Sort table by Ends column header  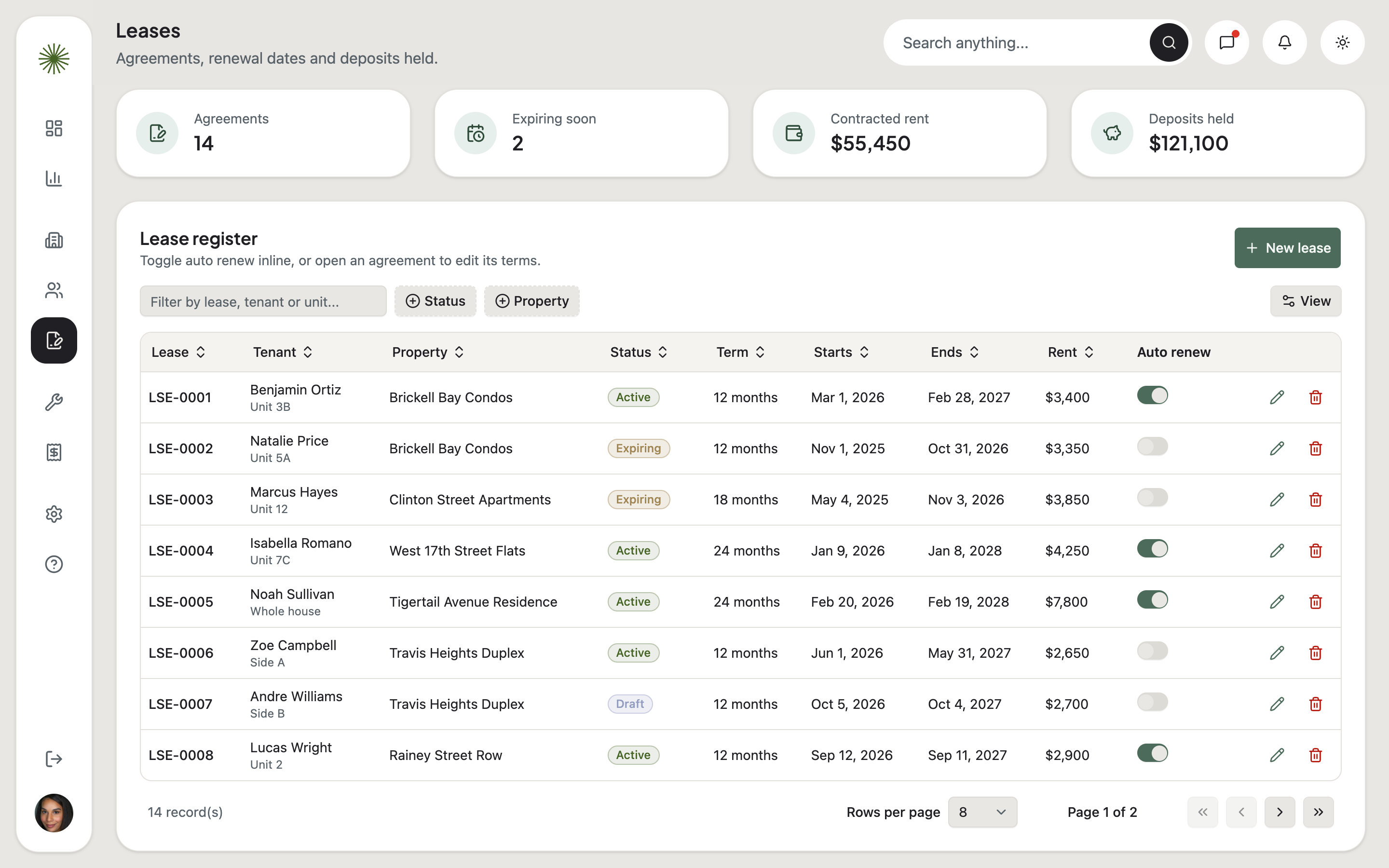(x=954, y=352)
